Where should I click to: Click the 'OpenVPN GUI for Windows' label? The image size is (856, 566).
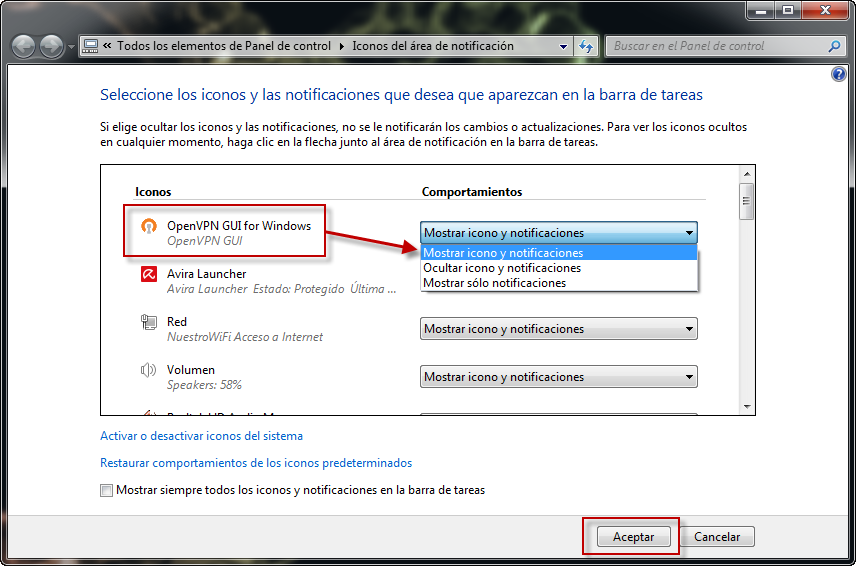point(239,226)
